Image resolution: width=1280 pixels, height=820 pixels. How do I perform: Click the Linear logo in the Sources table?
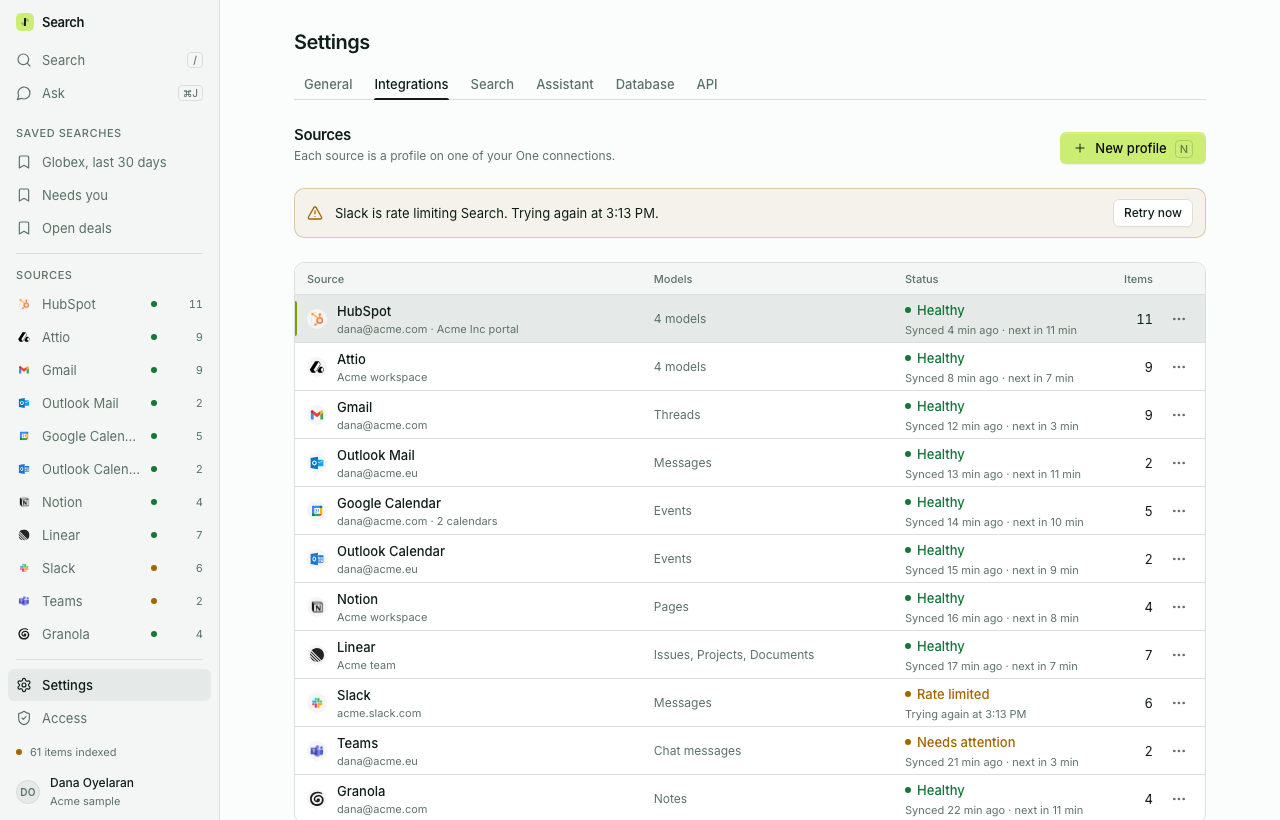coord(317,655)
